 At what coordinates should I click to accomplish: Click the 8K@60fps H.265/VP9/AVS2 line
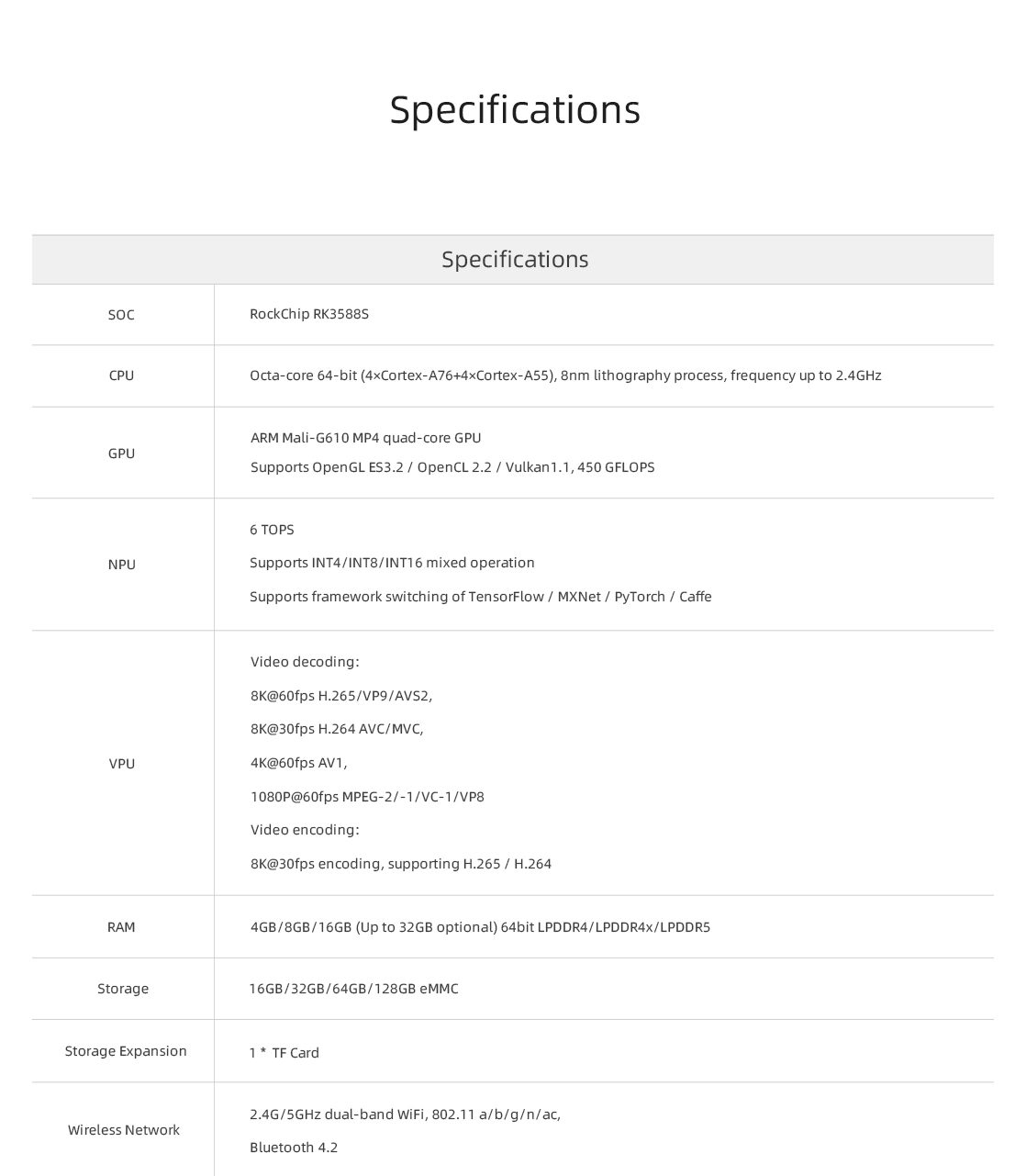(341, 696)
